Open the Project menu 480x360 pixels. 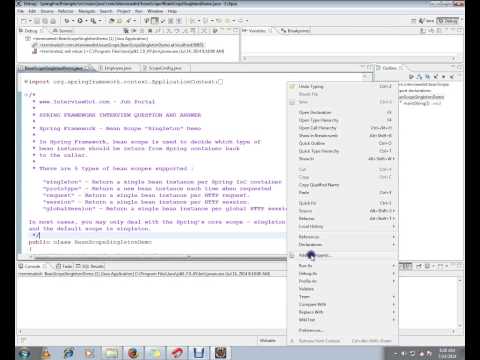pyautogui.click(x=123, y=11)
